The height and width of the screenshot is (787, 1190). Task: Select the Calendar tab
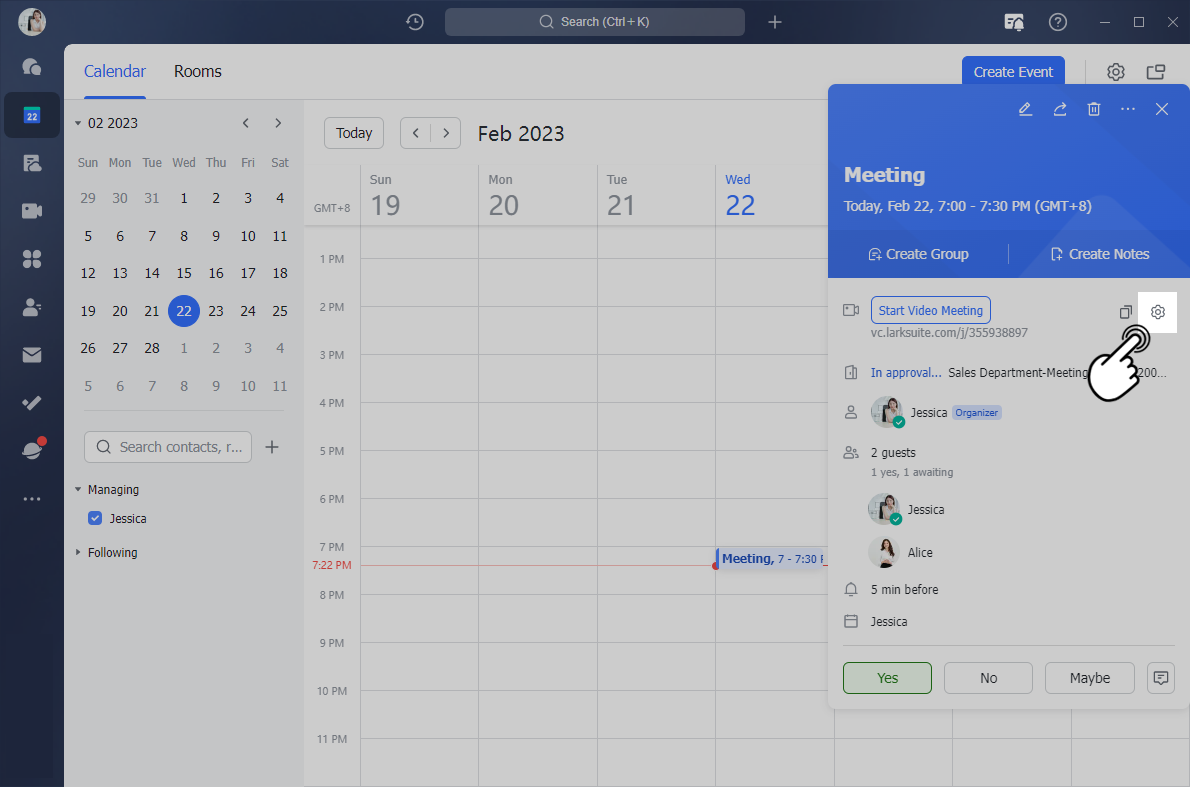pyautogui.click(x=115, y=72)
